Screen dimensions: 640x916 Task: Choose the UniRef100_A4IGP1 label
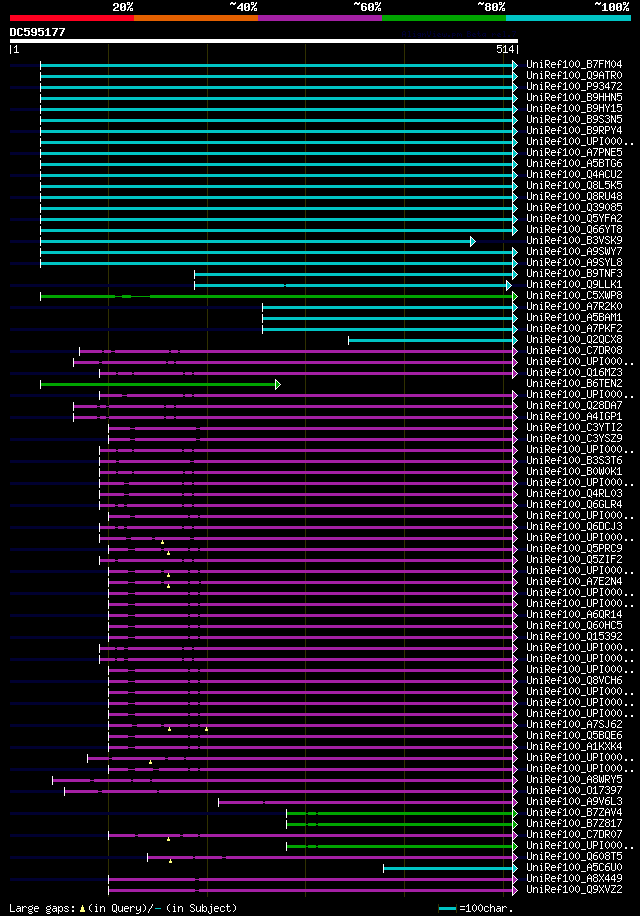point(574,417)
